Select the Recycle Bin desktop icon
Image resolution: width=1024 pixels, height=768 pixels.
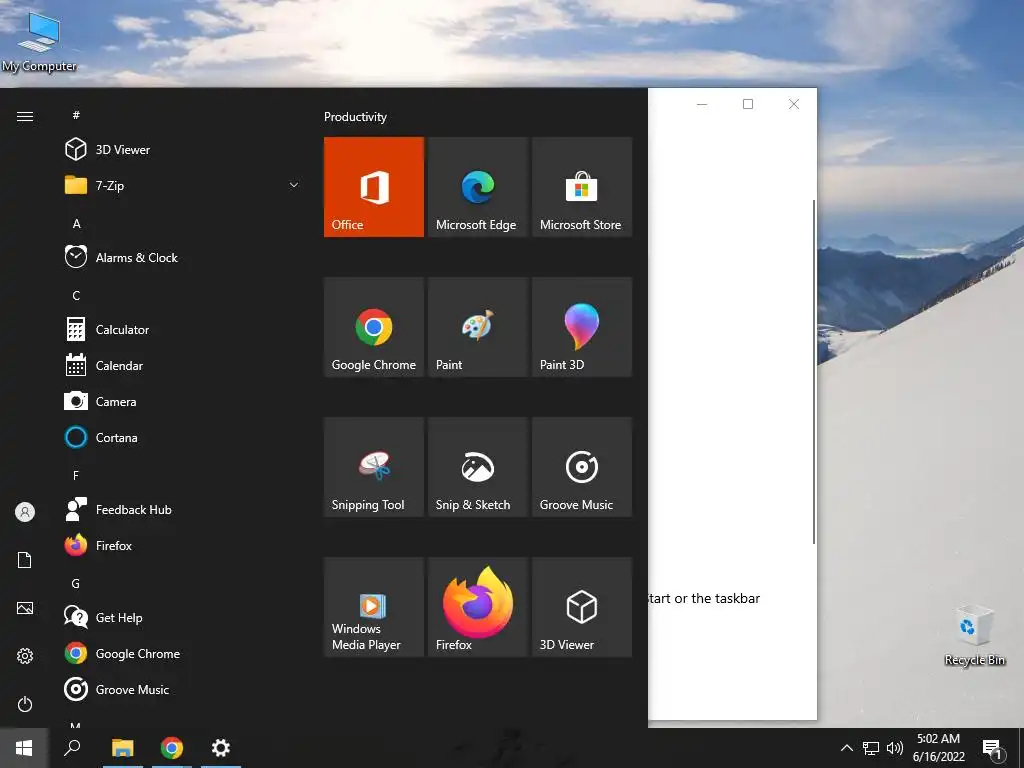click(974, 635)
